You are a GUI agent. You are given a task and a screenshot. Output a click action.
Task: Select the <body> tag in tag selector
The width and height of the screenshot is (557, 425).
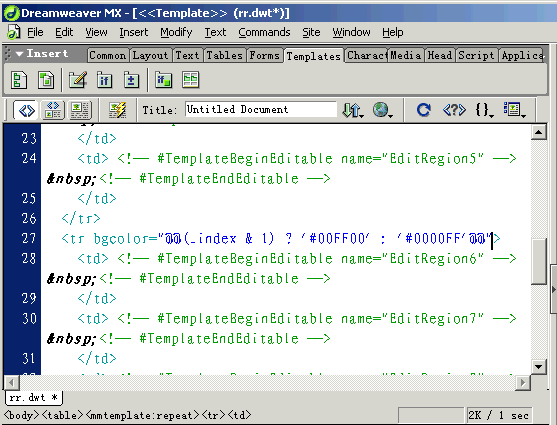pos(22,415)
